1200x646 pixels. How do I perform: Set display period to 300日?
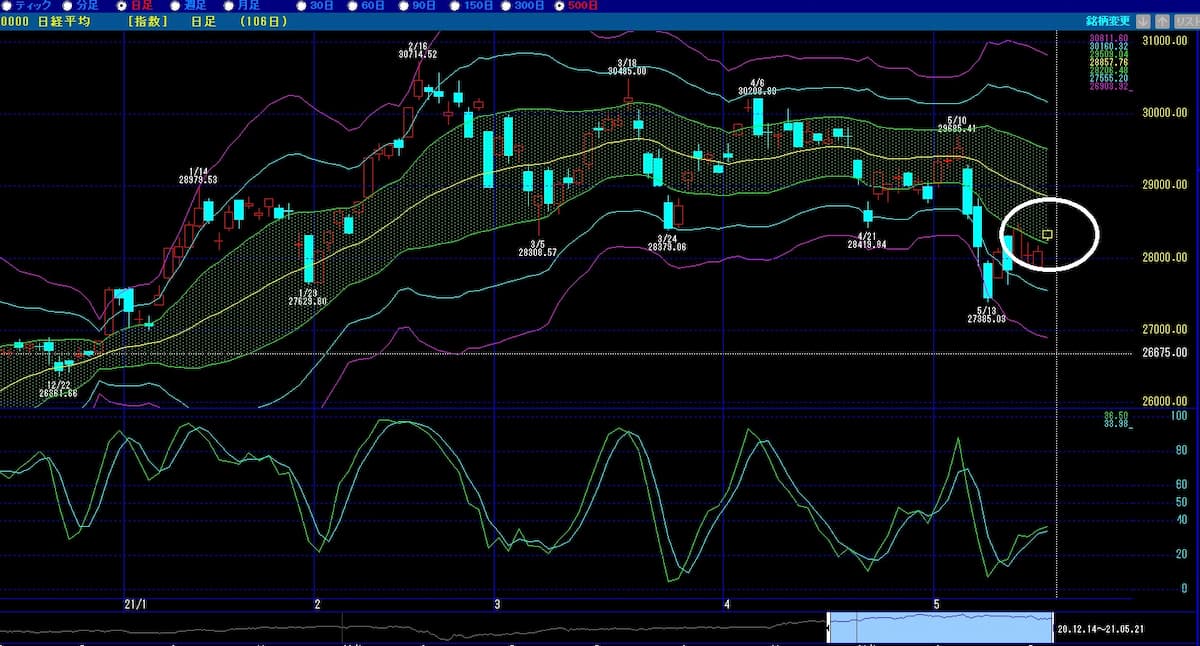point(507,5)
